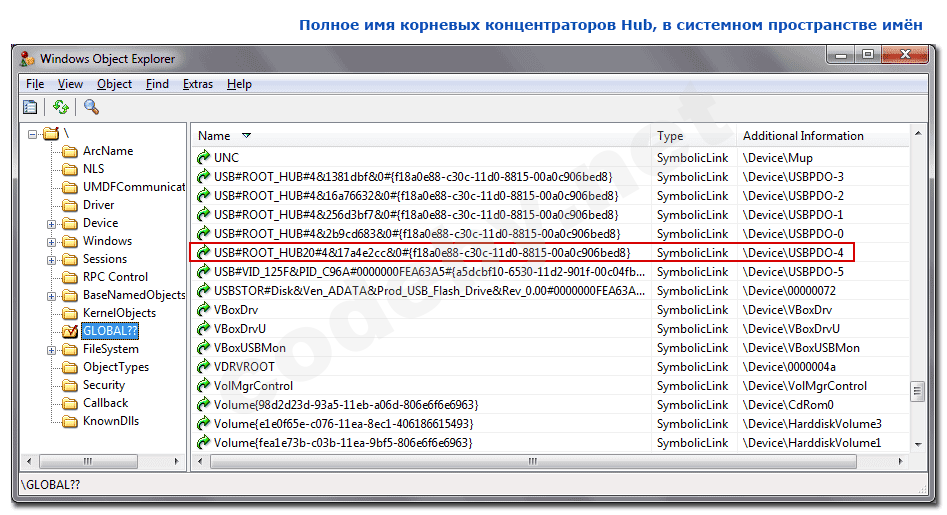Open the Extras menu
947x515 pixels.
[x=197, y=84]
